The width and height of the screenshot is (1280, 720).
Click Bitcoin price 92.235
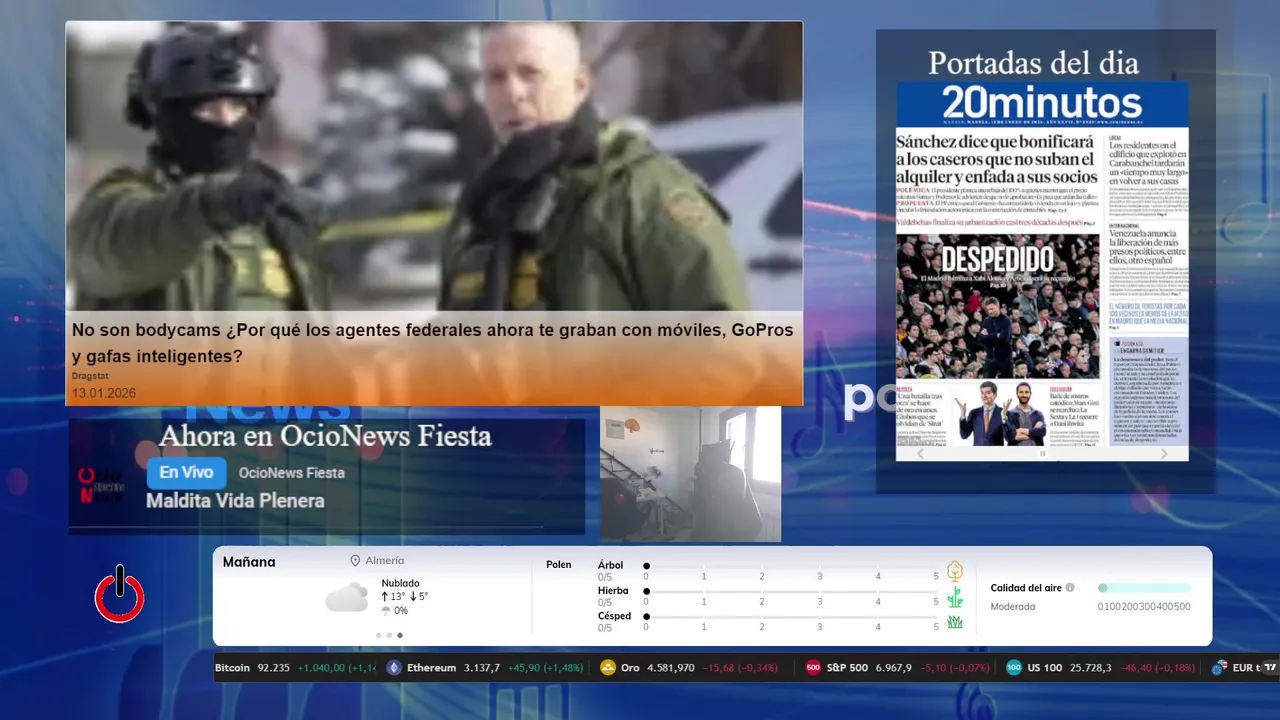(x=273, y=668)
